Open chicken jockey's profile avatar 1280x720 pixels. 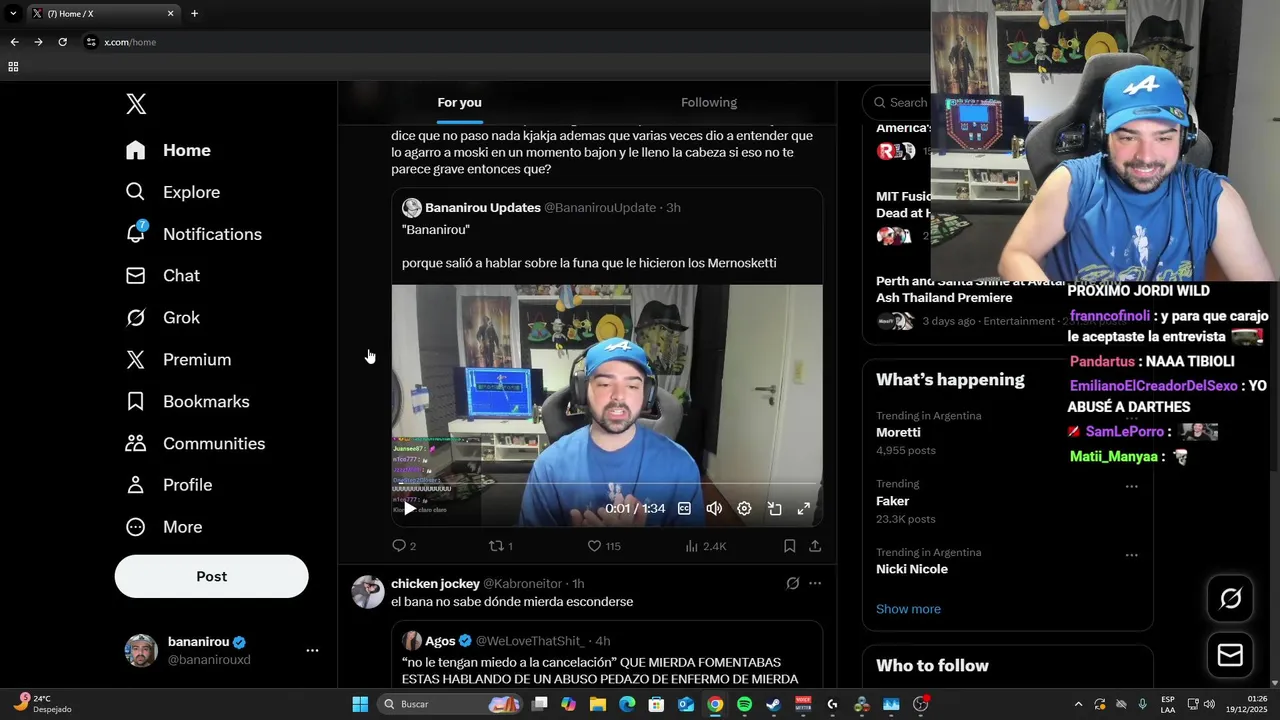[368, 592]
